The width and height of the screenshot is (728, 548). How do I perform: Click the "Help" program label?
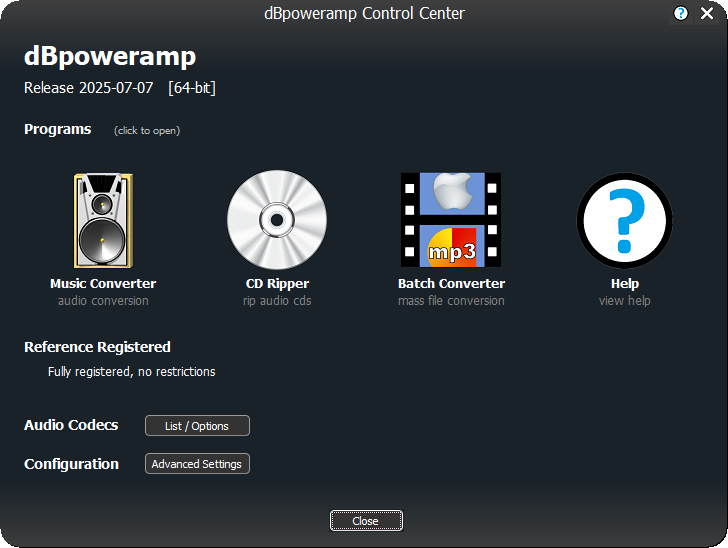(x=625, y=284)
